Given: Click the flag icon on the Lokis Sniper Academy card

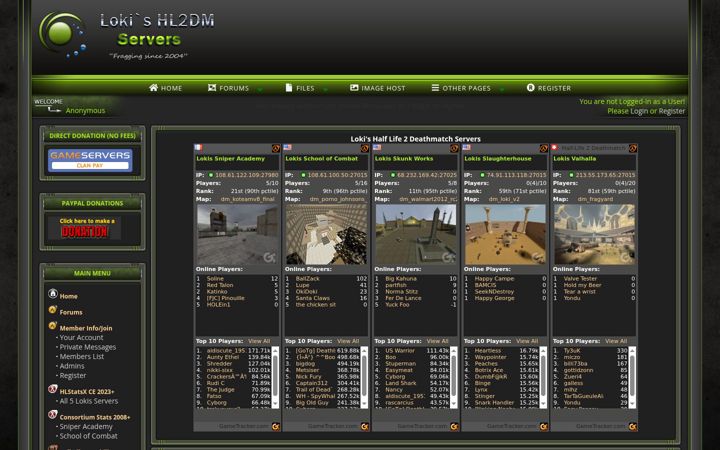Looking at the screenshot, I should pyautogui.click(x=198, y=147).
